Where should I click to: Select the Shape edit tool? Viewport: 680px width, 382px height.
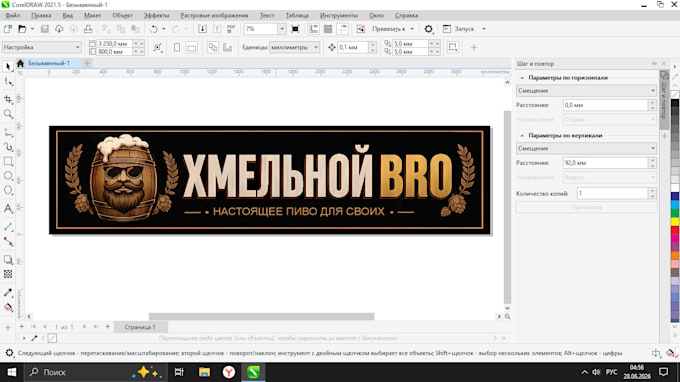[x=8, y=82]
